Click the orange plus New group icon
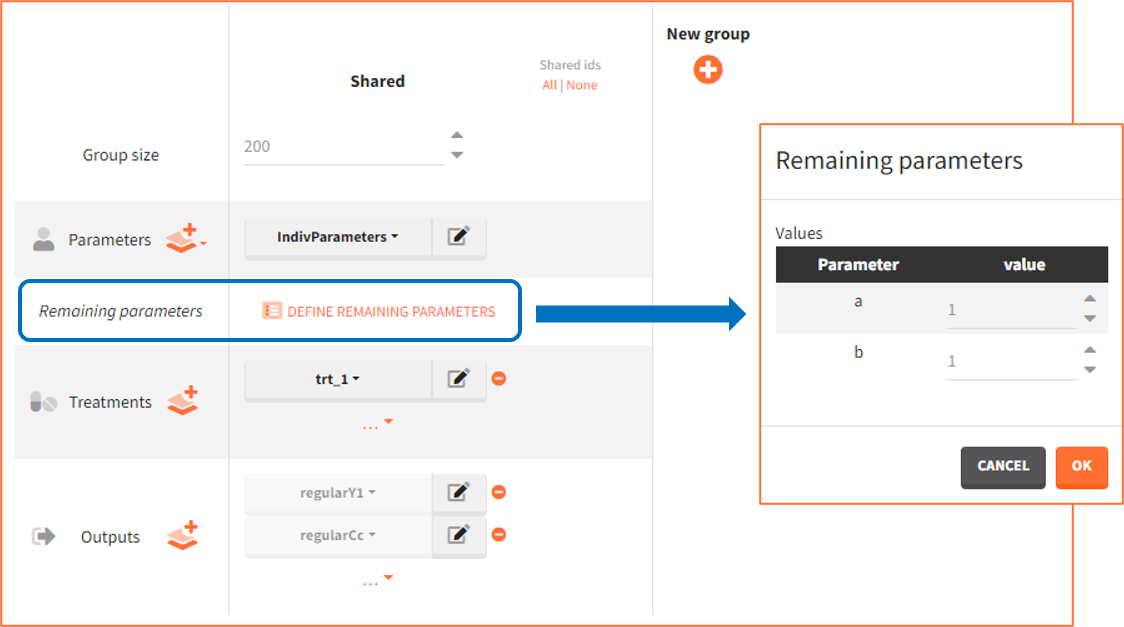This screenshot has height=627, width=1124. 708,70
